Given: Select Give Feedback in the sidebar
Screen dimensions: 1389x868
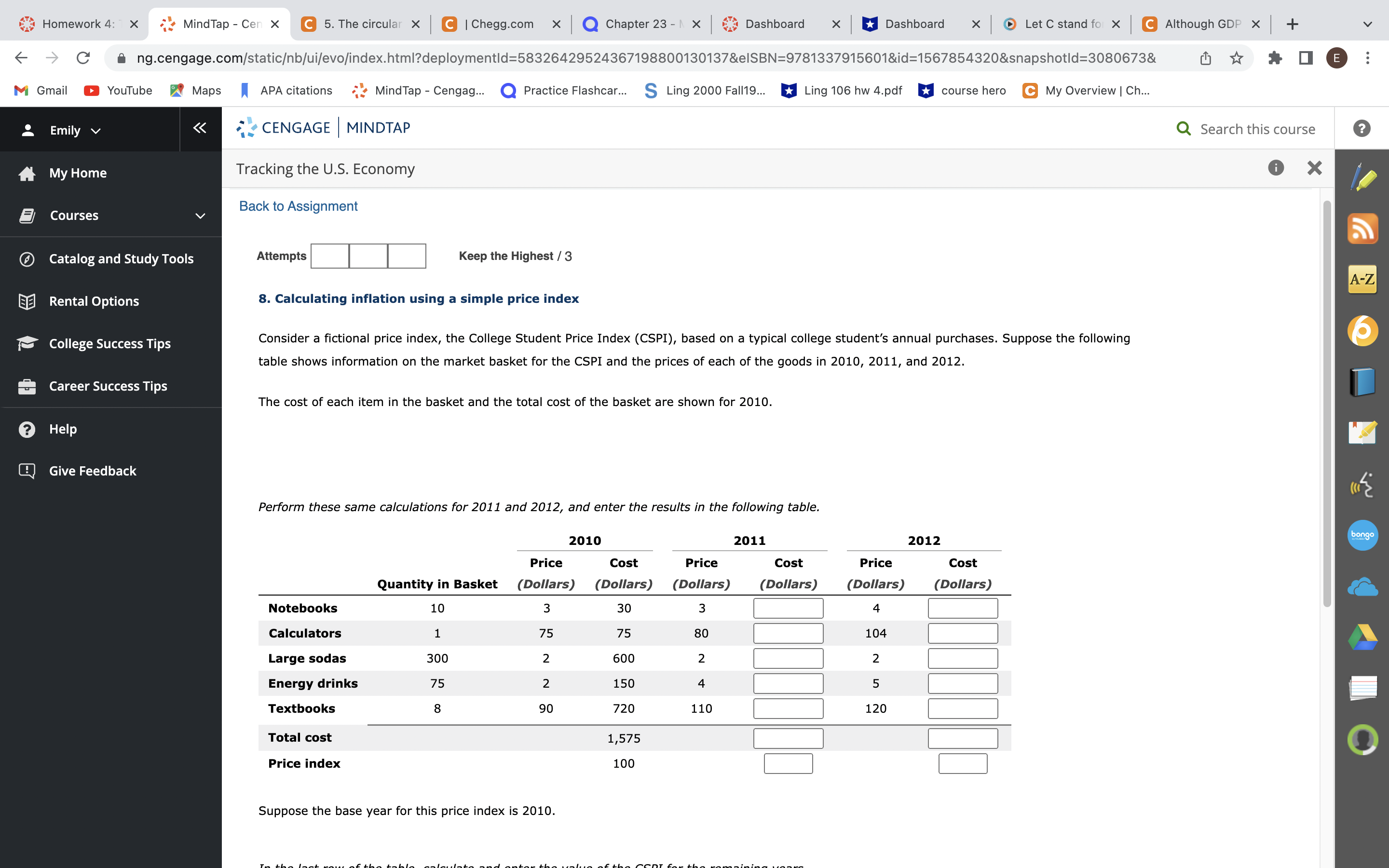Looking at the screenshot, I should (x=93, y=471).
